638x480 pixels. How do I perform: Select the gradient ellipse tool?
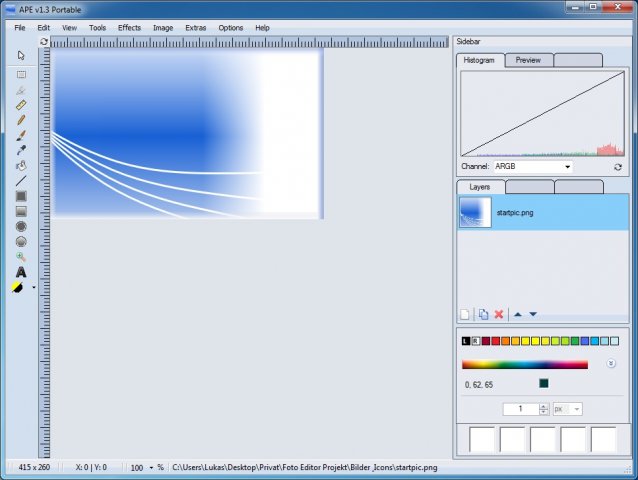(21, 242)
